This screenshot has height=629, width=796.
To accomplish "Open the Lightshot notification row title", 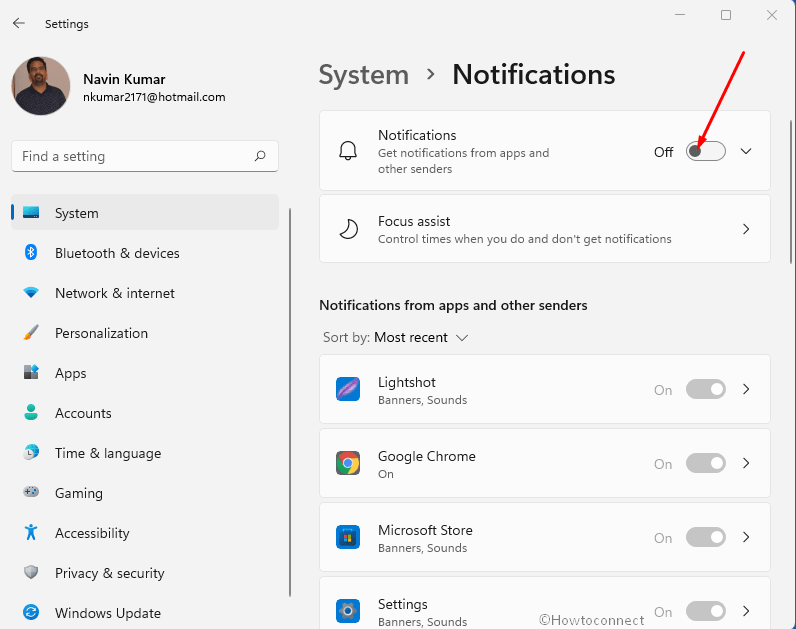I will pos(407,382).
